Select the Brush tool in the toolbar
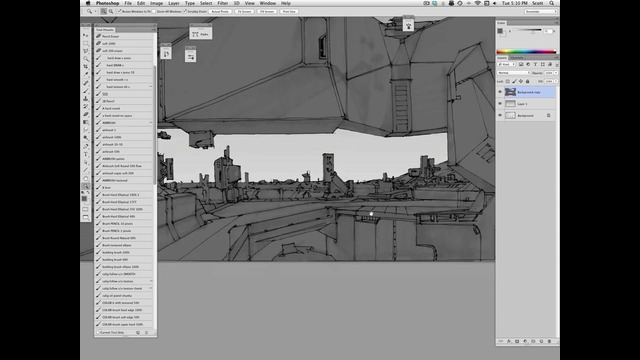This screenshot has width=640, height=360. coord(86,91)
